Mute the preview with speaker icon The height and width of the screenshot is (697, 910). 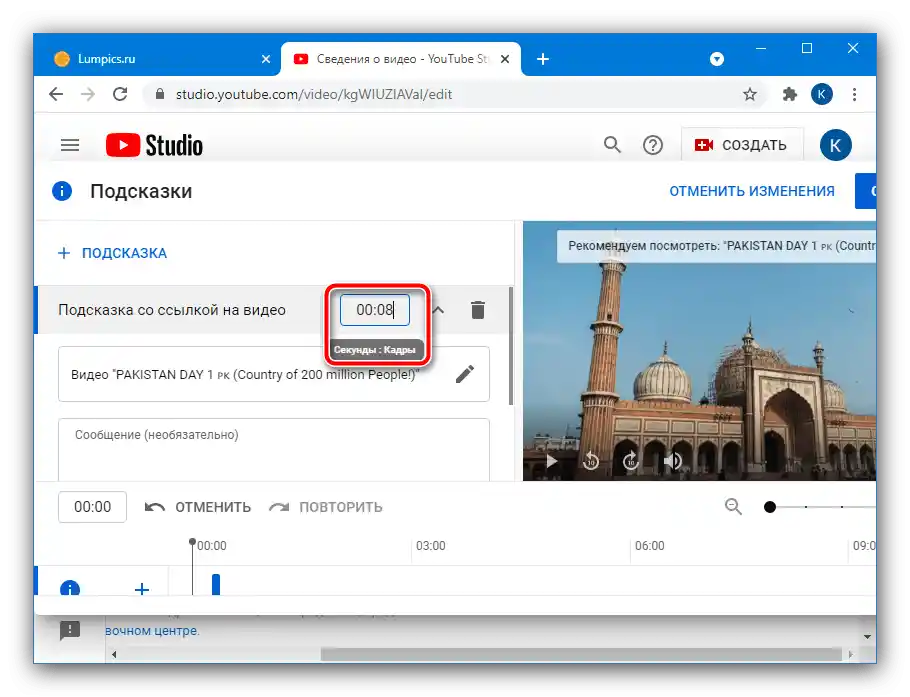(672, 461)
